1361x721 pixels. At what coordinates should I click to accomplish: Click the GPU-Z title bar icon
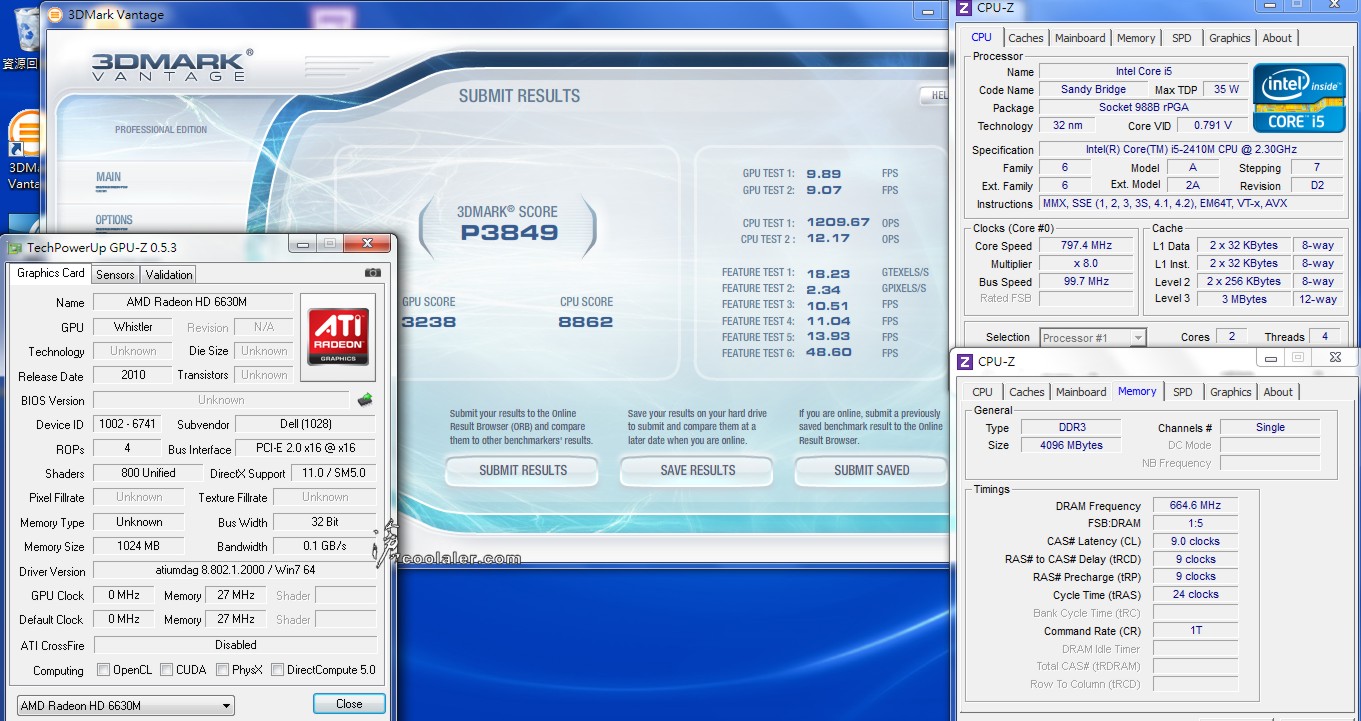pos(13,247)
